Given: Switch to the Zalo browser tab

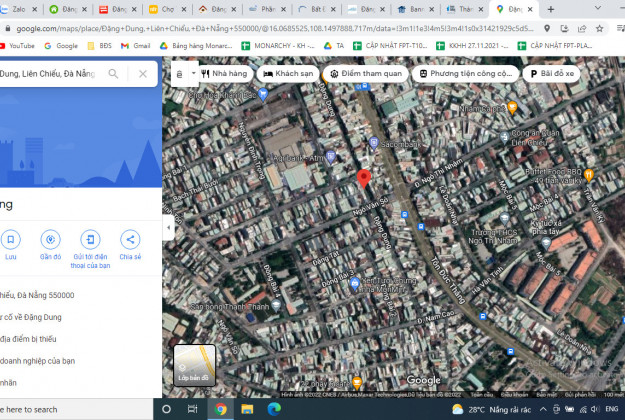Looking at the screenshot, I should [15, 9].
